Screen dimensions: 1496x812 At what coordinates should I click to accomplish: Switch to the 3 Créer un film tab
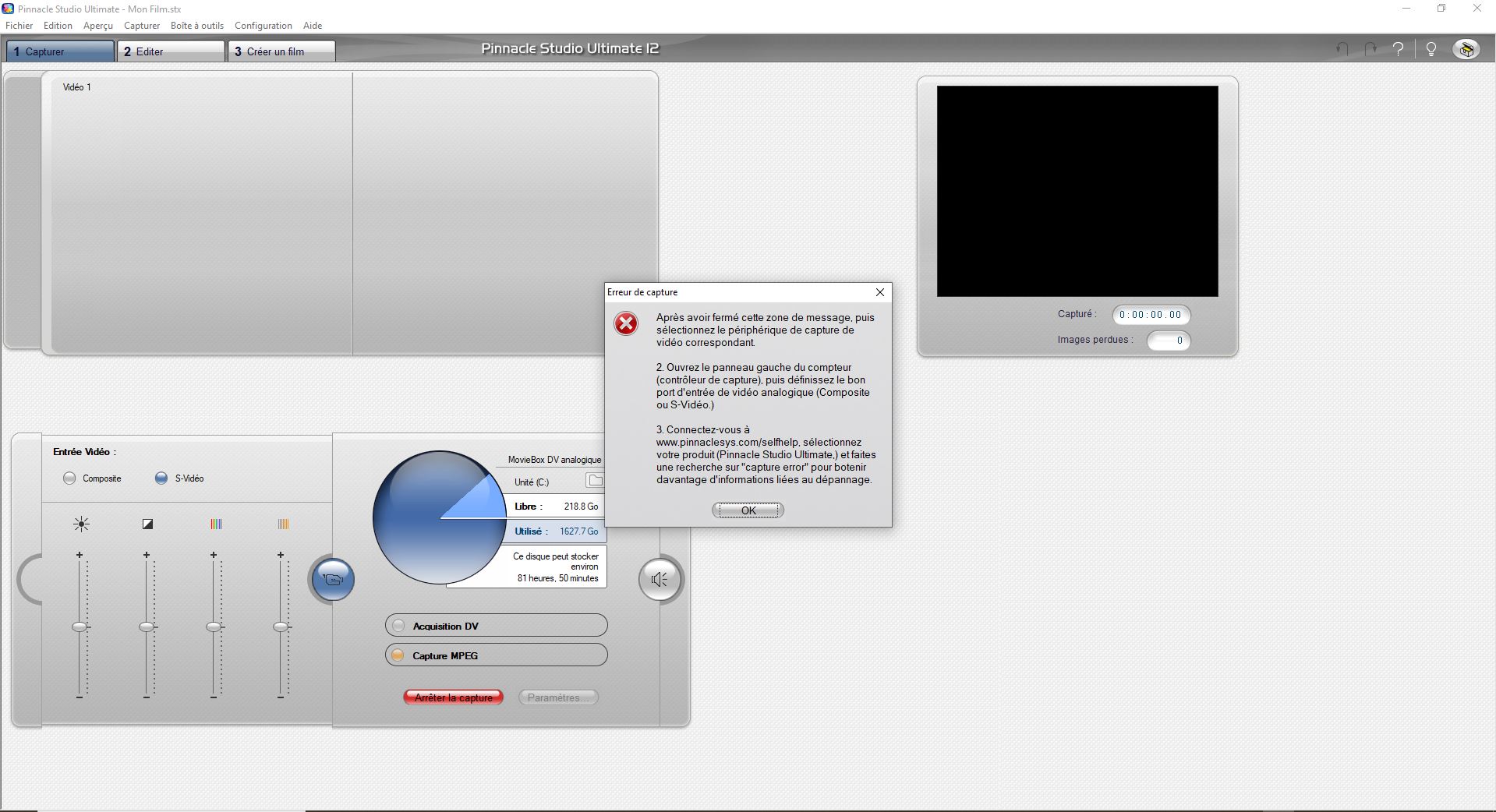point(282,51)
